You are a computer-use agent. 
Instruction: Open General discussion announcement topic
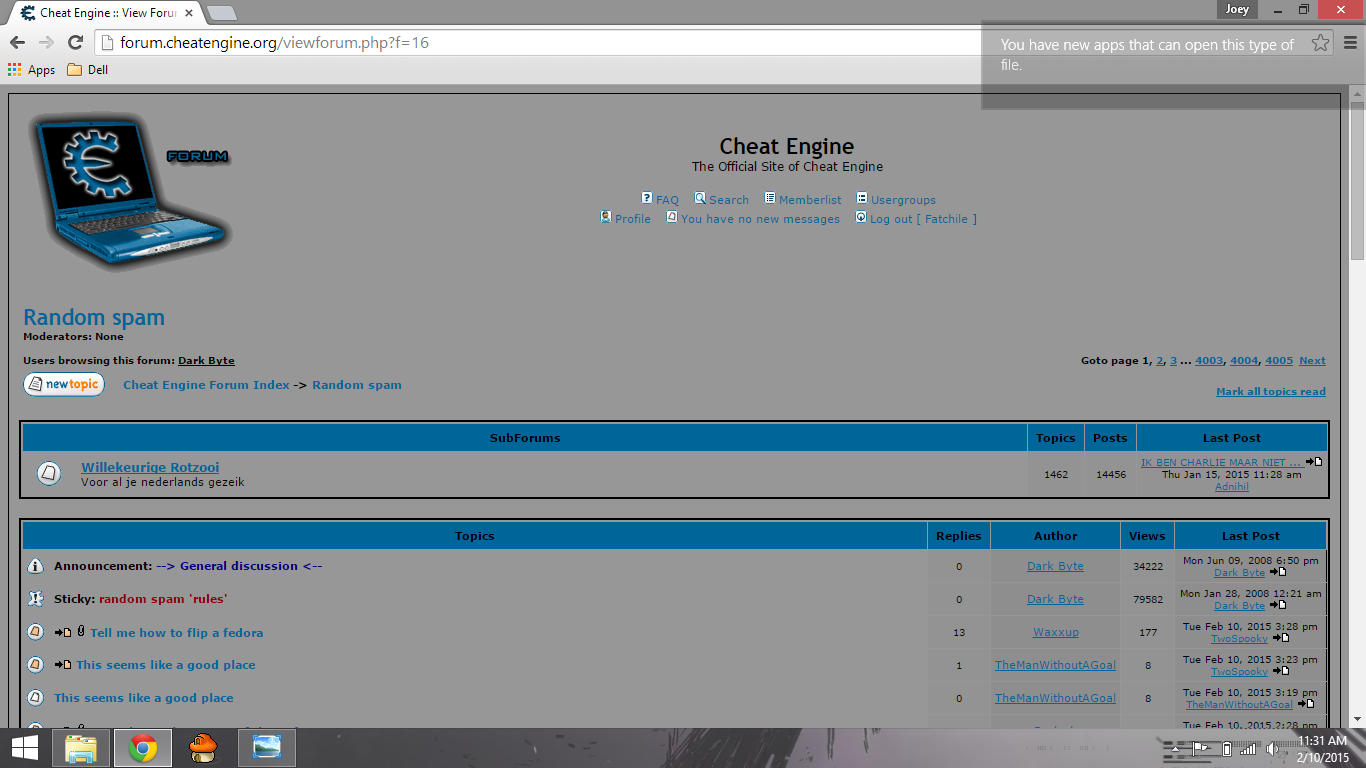240,566
